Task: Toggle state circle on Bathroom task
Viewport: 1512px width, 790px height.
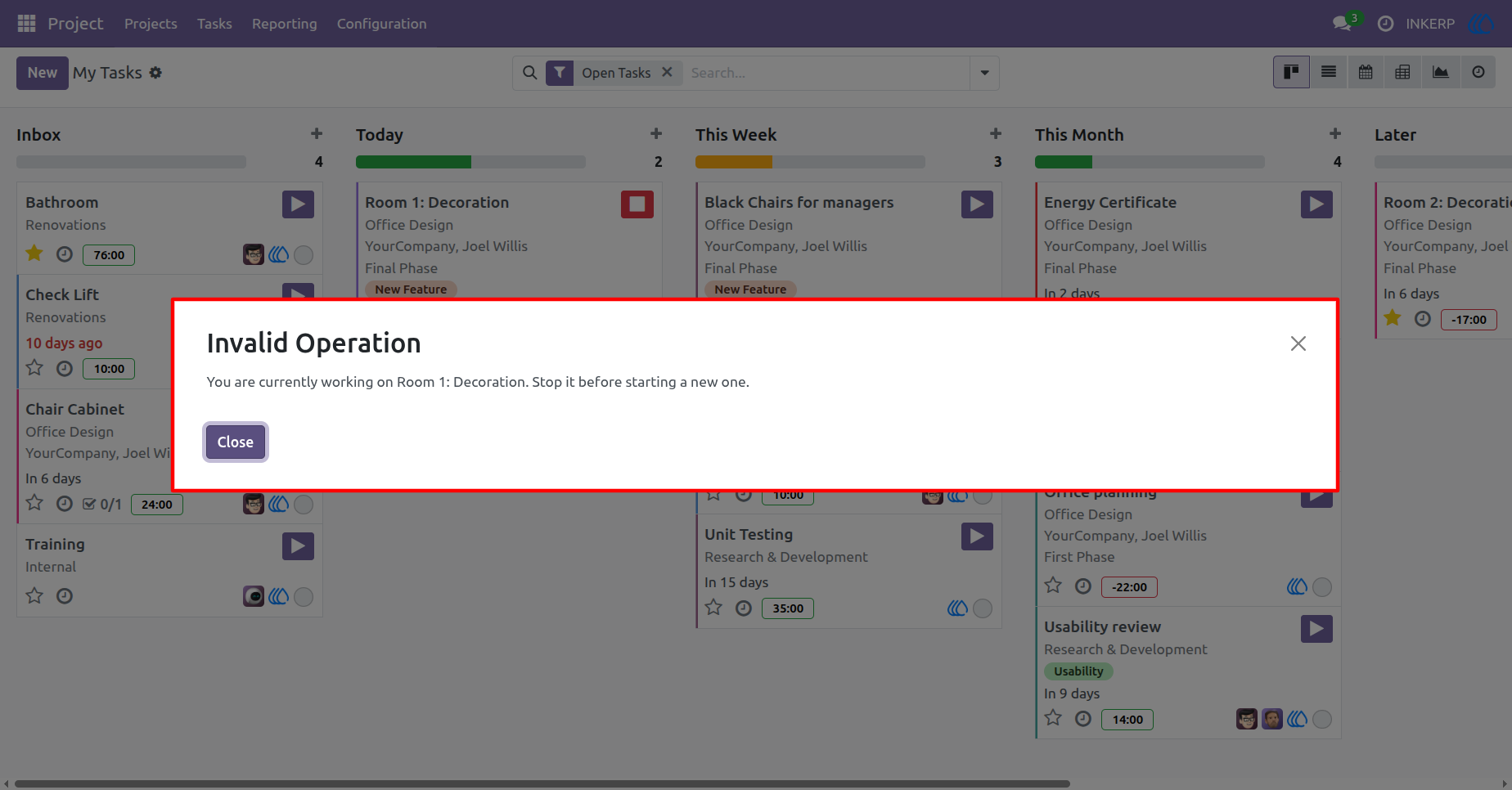Action: click(x=304, y=255)
